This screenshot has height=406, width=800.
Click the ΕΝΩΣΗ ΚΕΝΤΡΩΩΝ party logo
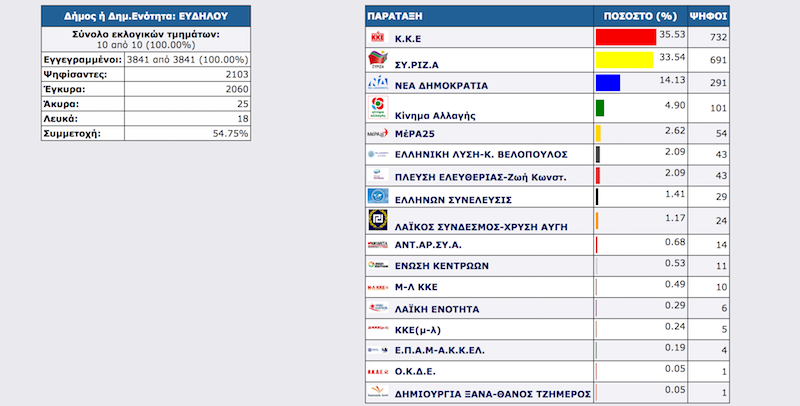(x=379, y=265)
